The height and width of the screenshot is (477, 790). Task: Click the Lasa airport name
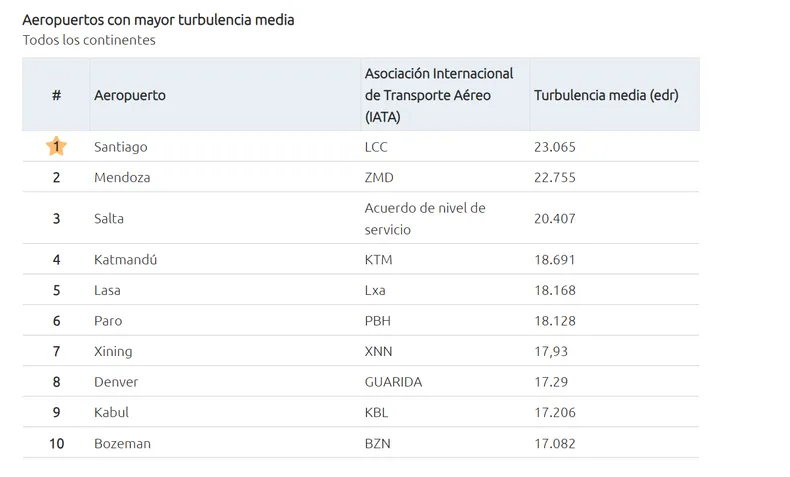click(107, 291)
